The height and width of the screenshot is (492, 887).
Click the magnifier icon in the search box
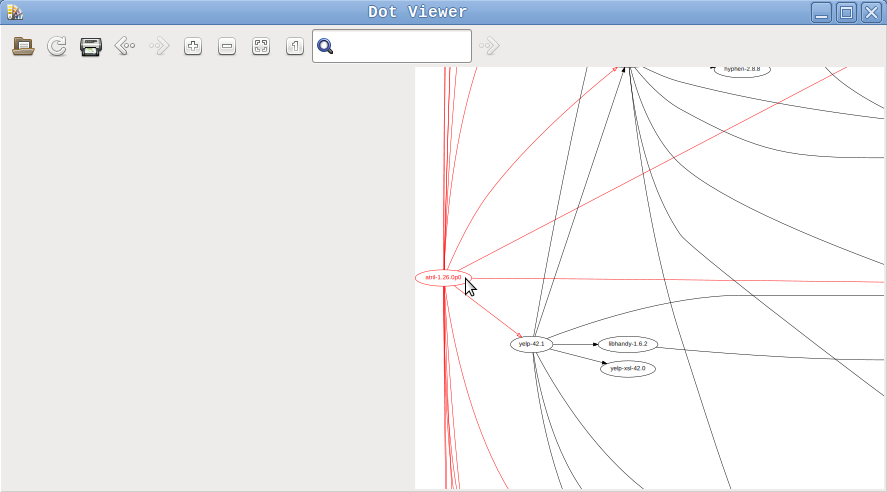coord(325,46)
